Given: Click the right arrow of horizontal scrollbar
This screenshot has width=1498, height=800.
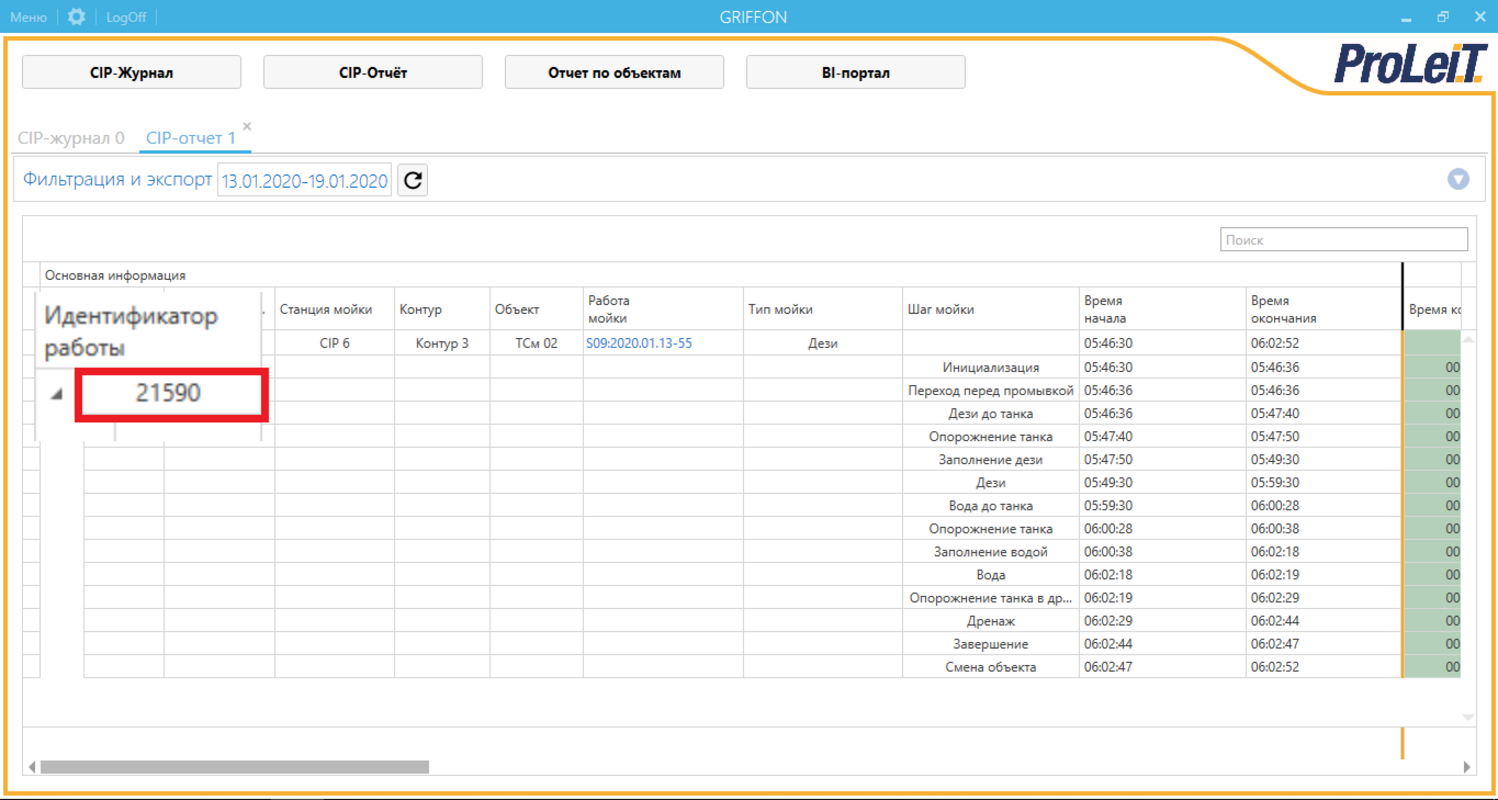Looking at the screenshot, I should (1467, 767).
